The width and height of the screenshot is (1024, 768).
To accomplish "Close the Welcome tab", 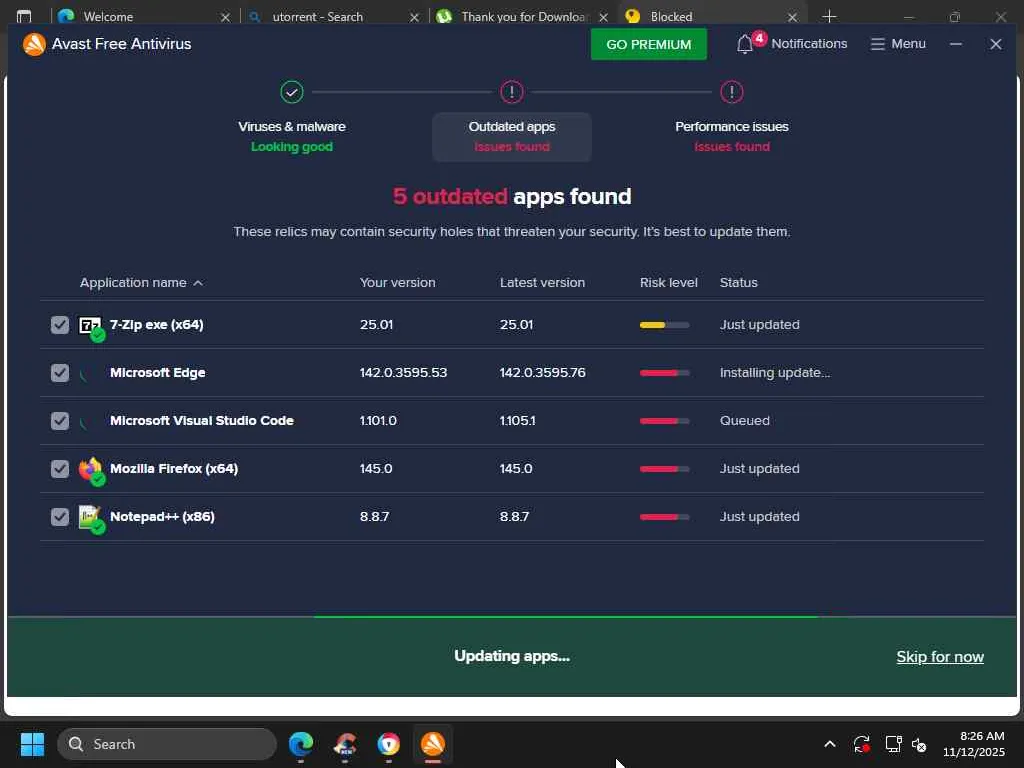I will (x=225, y=17).
